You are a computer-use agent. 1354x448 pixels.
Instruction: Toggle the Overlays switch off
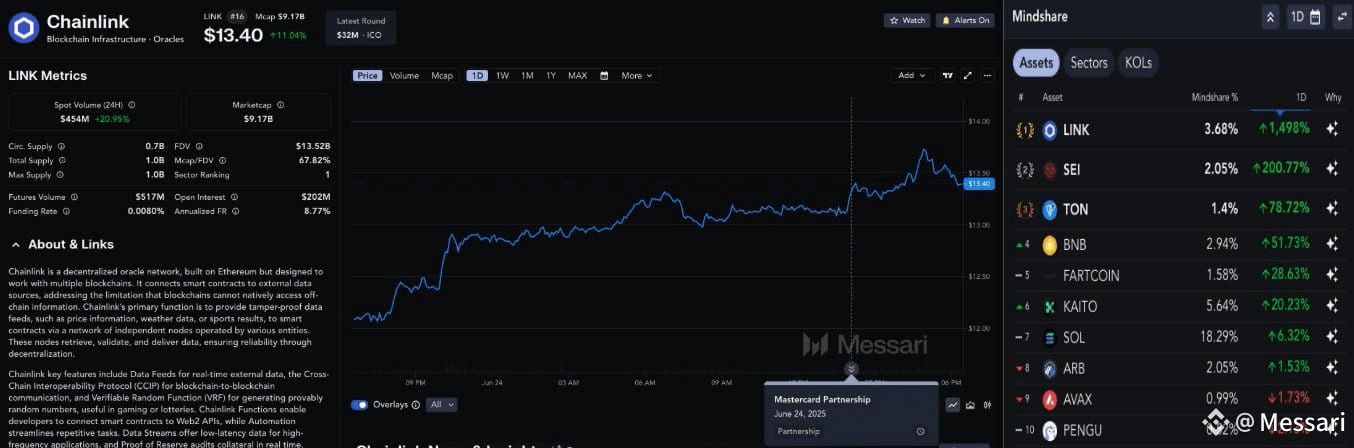click(360, 405)
